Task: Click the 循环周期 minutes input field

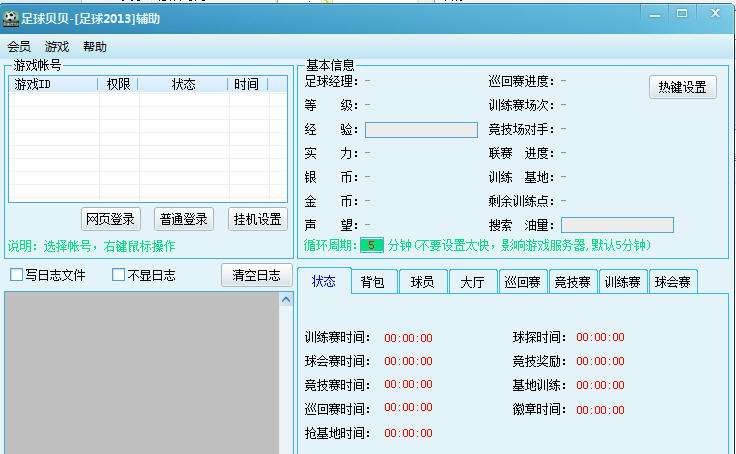Action: [x=372, y=245]
